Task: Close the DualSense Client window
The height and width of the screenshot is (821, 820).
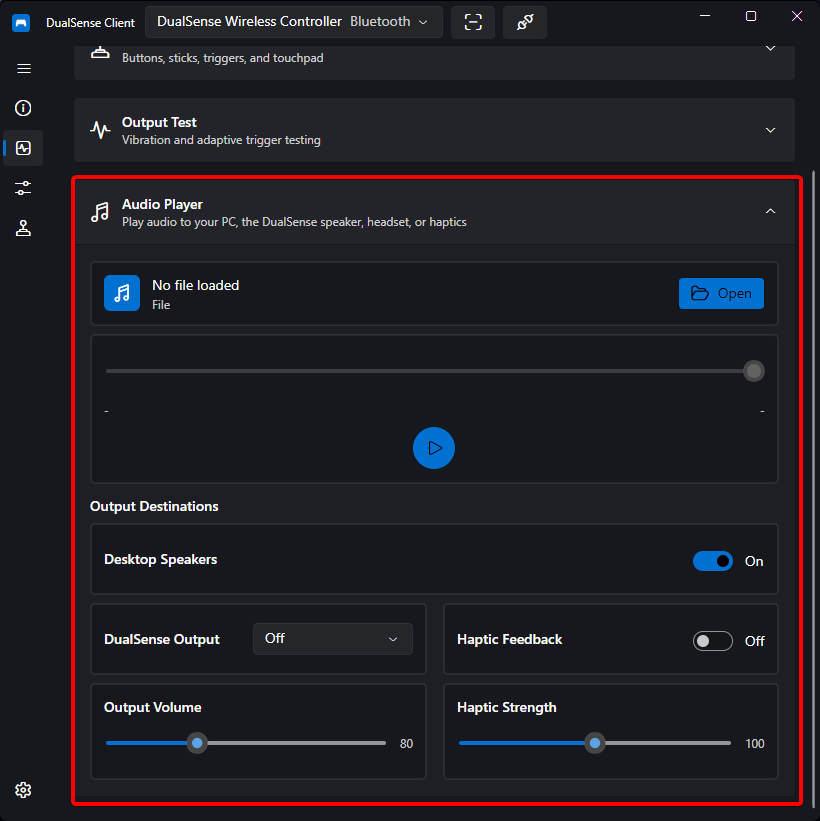Action: pyautogui.click(x=796, y=16)
